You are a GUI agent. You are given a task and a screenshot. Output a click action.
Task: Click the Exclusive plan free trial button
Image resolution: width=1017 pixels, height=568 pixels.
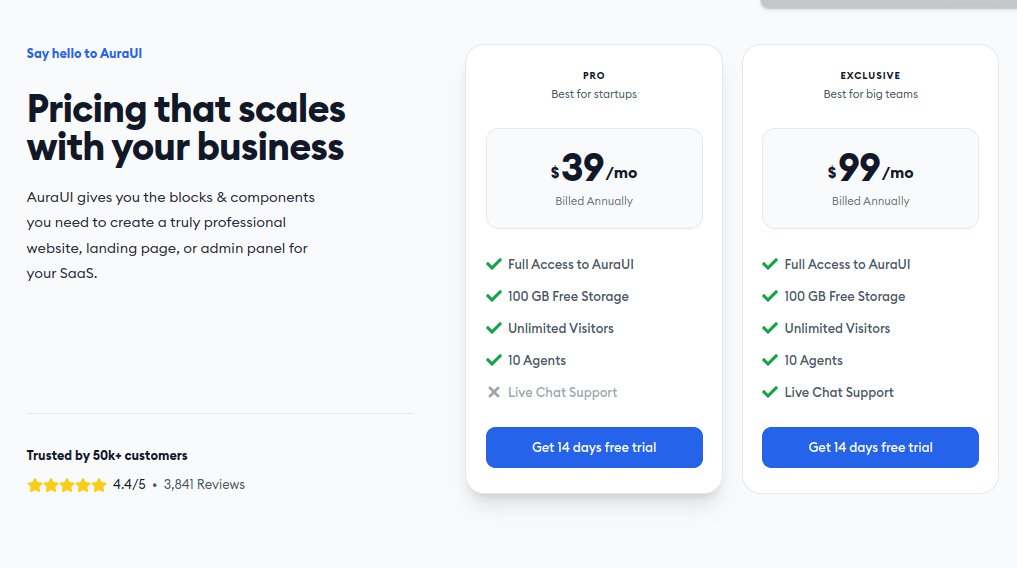pyautogui.click(x=870, y=447)
